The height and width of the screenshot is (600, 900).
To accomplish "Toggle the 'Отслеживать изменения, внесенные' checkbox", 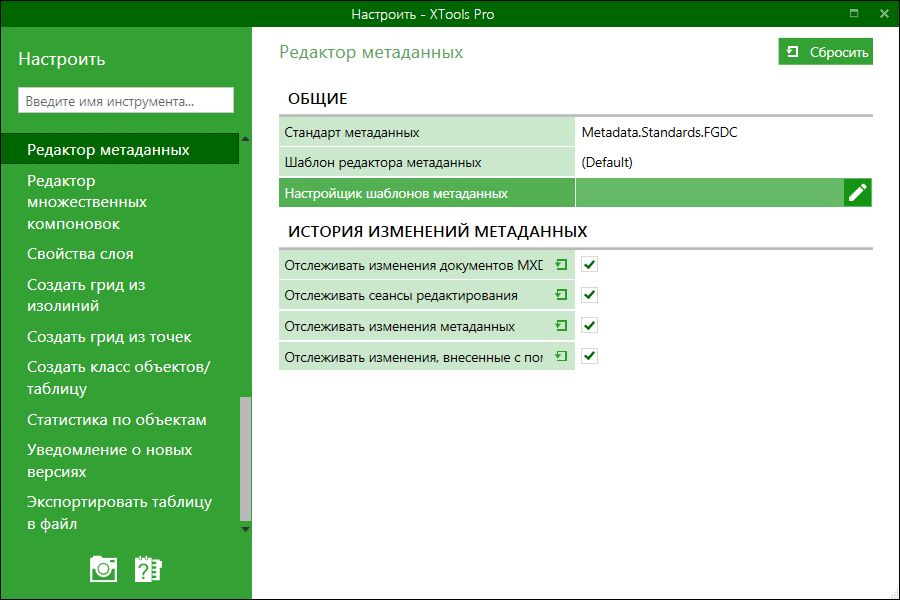I will 589,356.
